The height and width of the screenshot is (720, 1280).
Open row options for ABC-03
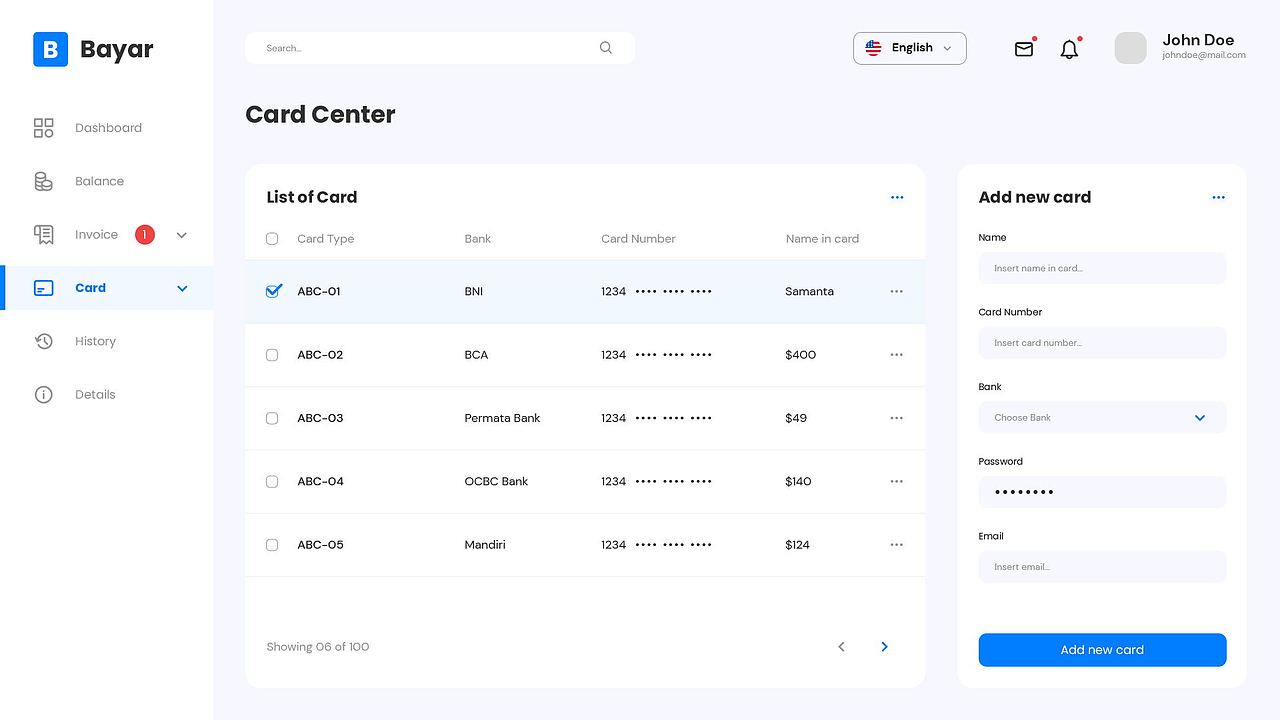(x=896, y=418)
